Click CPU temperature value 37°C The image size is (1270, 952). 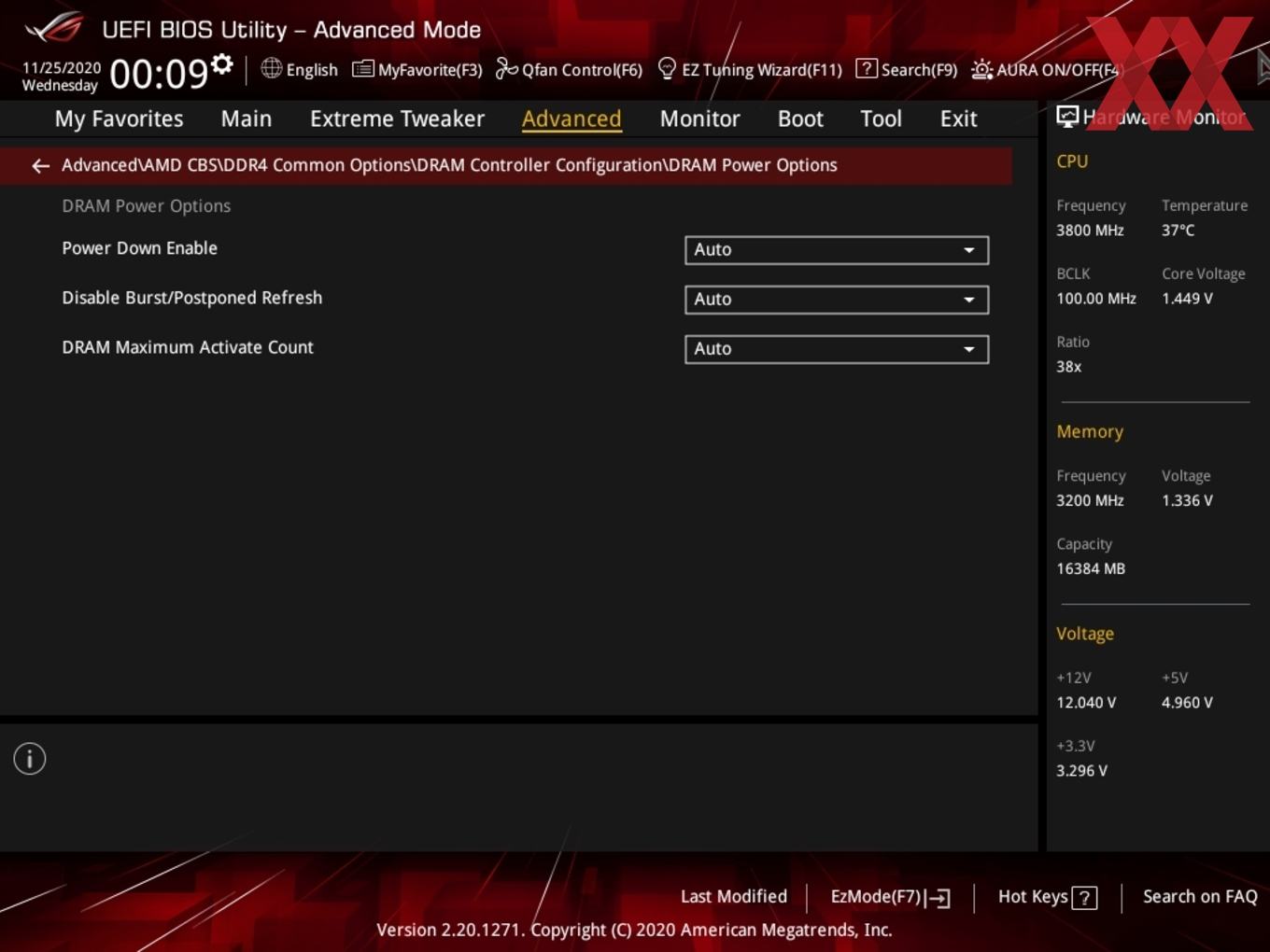[x=1178, y=231]
